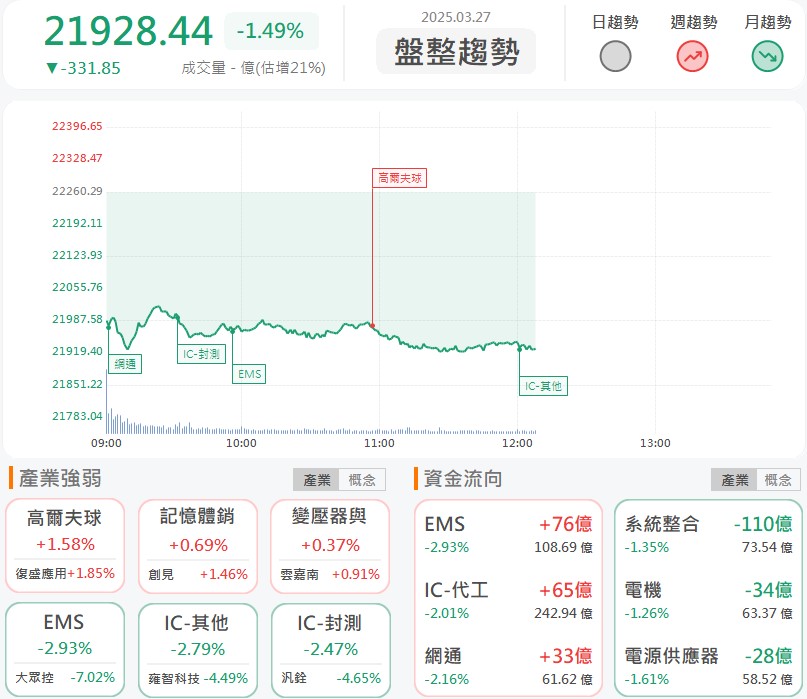Open the 記憶體銷 industry card
Image resolution: width=807 pixels, height=699 pixels.
pyautogui.click(x=197, y=545)
